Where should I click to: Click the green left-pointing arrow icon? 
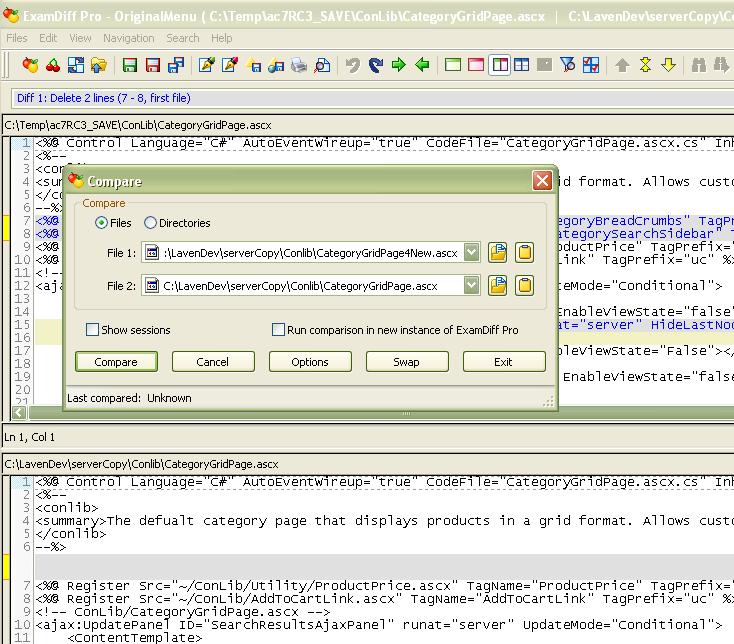pos(422,65)
